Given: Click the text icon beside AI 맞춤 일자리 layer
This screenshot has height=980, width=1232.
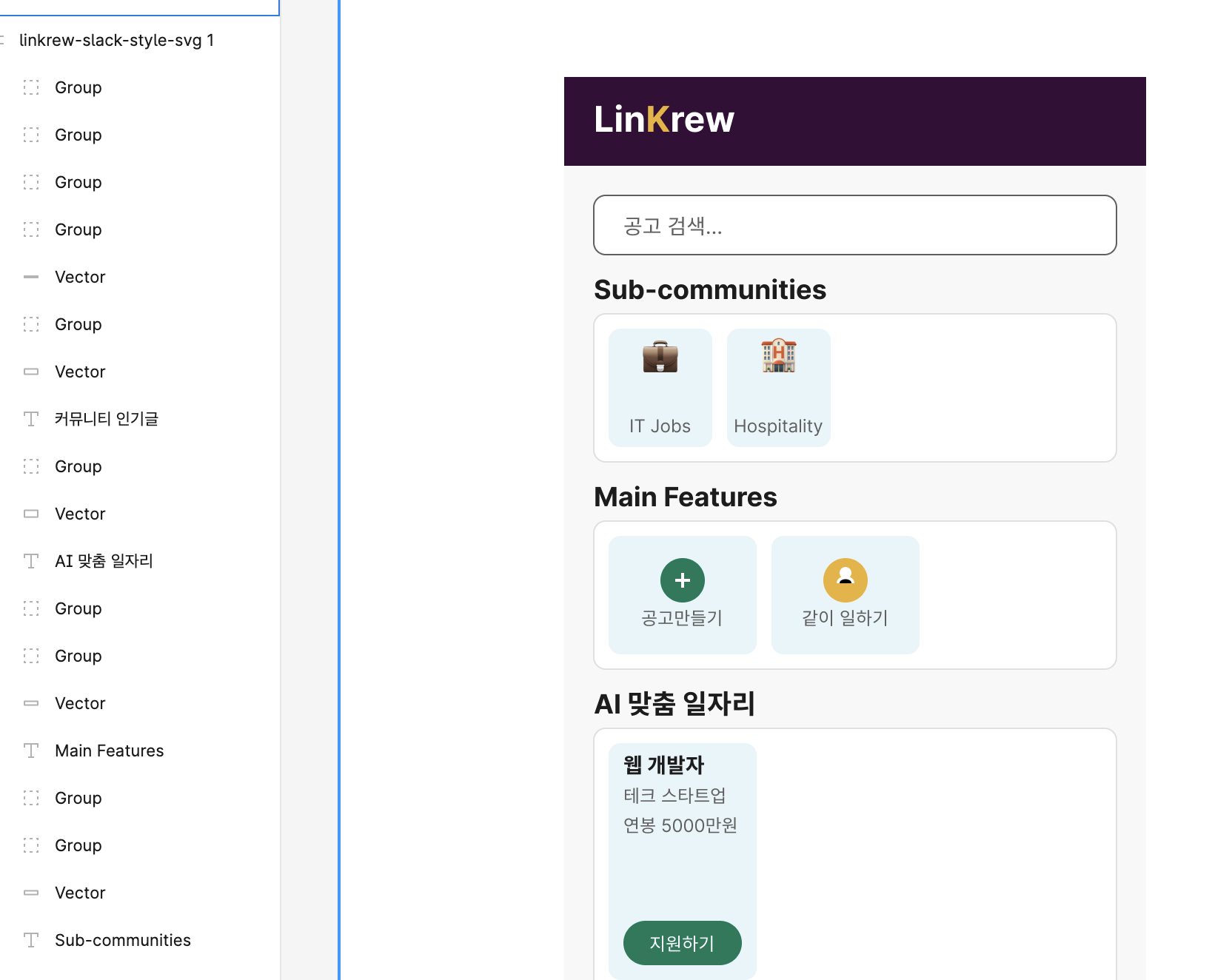Looking at the screenshot, I should click(x=31, y=561).
